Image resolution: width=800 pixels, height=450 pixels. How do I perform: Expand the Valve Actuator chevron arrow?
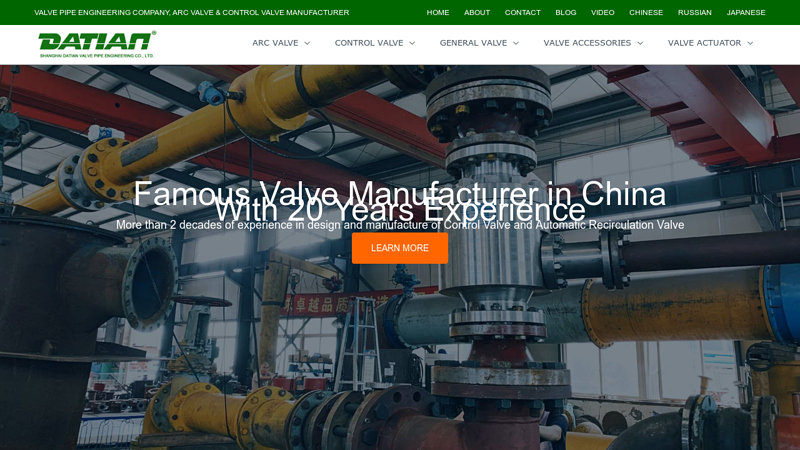click(x=750, y=43)
